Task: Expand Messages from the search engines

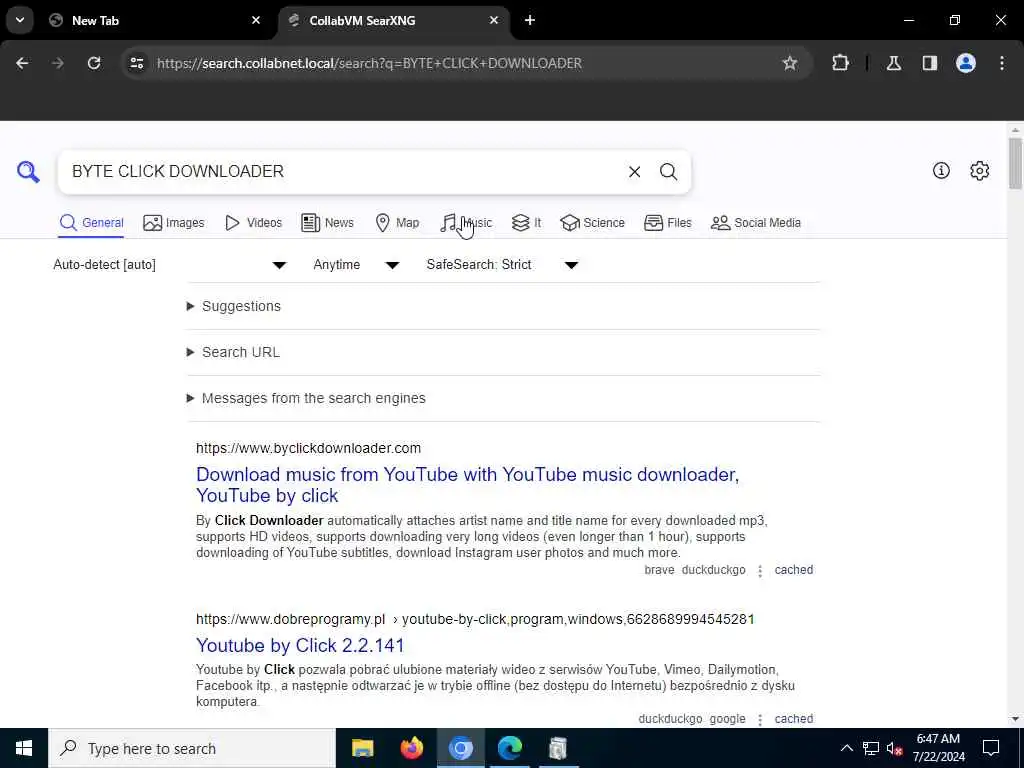Action: (x=306, y=398)
